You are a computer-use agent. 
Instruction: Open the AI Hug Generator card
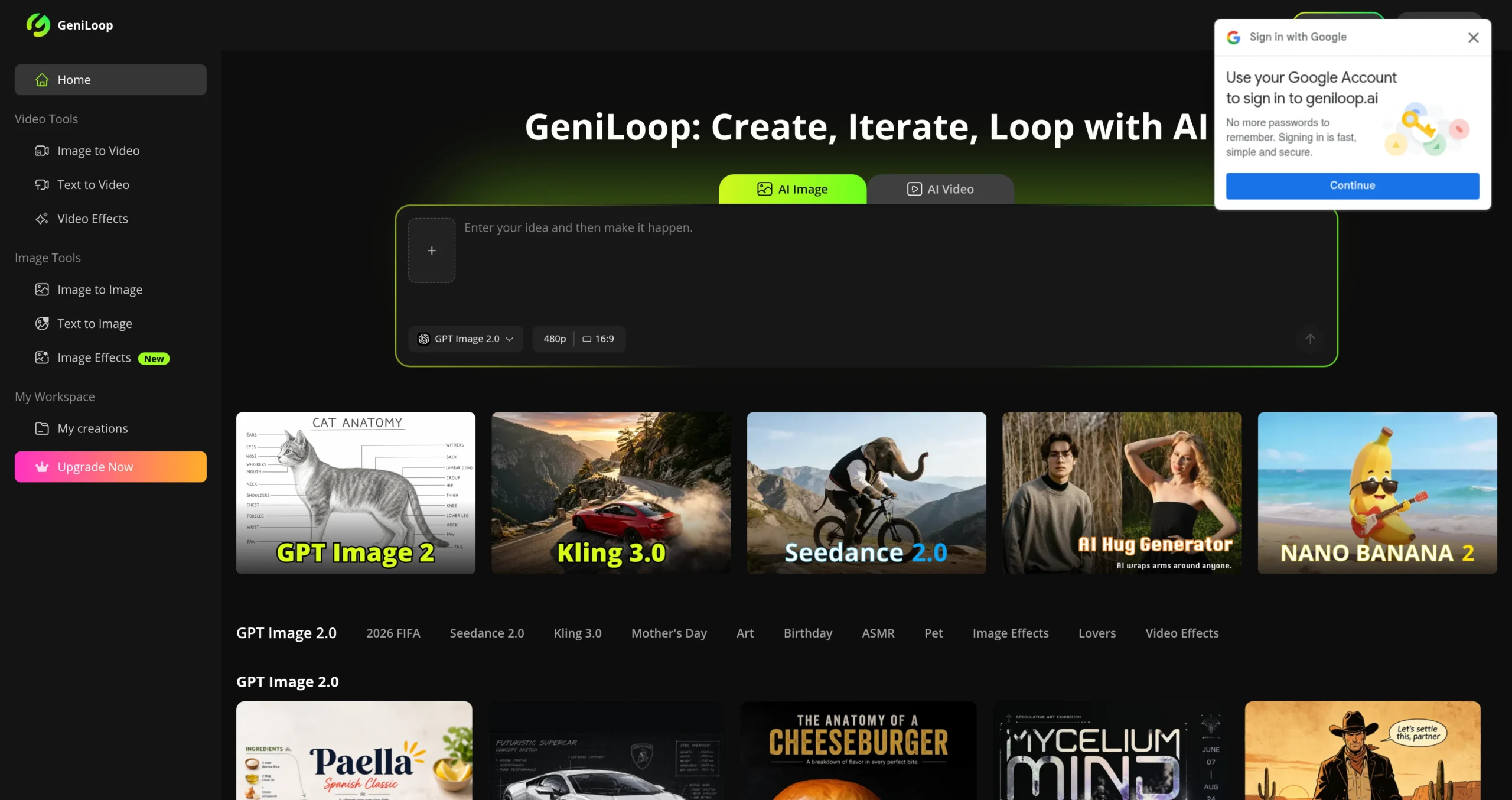(1122, 493)
